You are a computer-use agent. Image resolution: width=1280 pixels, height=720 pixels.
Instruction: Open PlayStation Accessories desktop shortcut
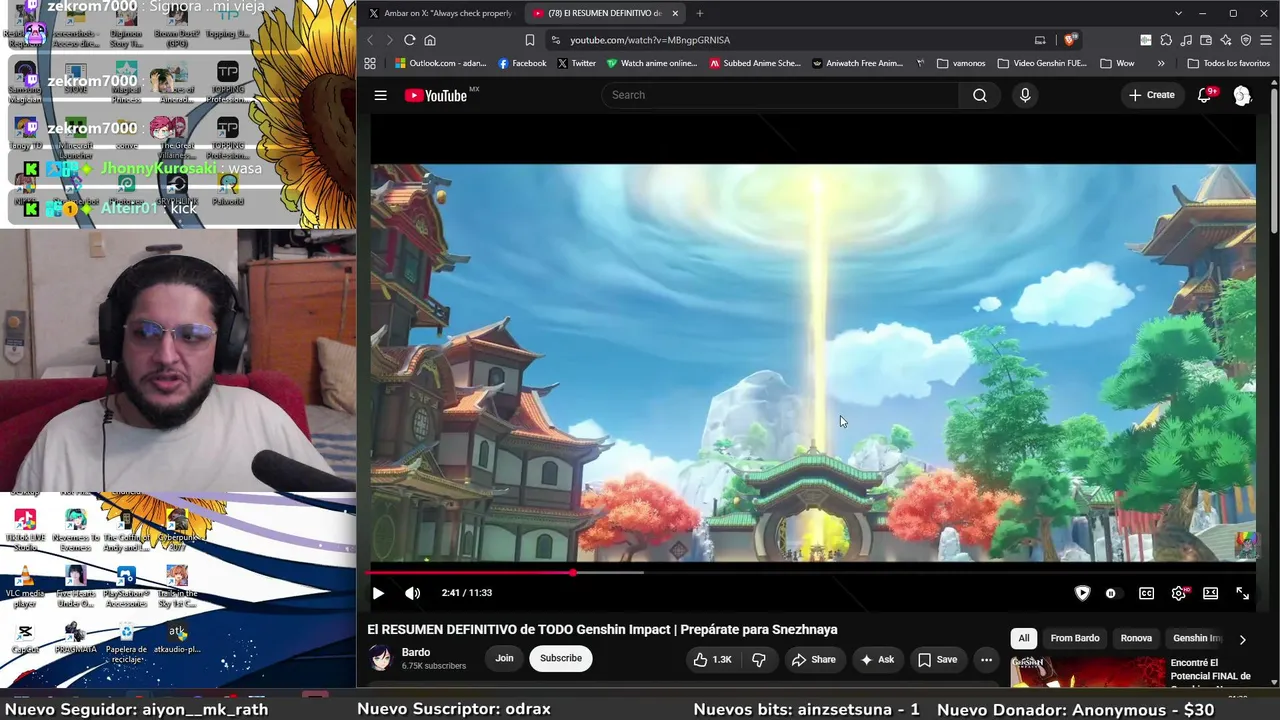click(126, 587)
